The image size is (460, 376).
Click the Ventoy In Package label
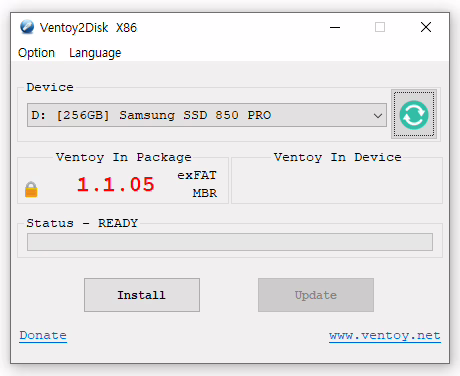pyautogui.click(x=124, y=157)
